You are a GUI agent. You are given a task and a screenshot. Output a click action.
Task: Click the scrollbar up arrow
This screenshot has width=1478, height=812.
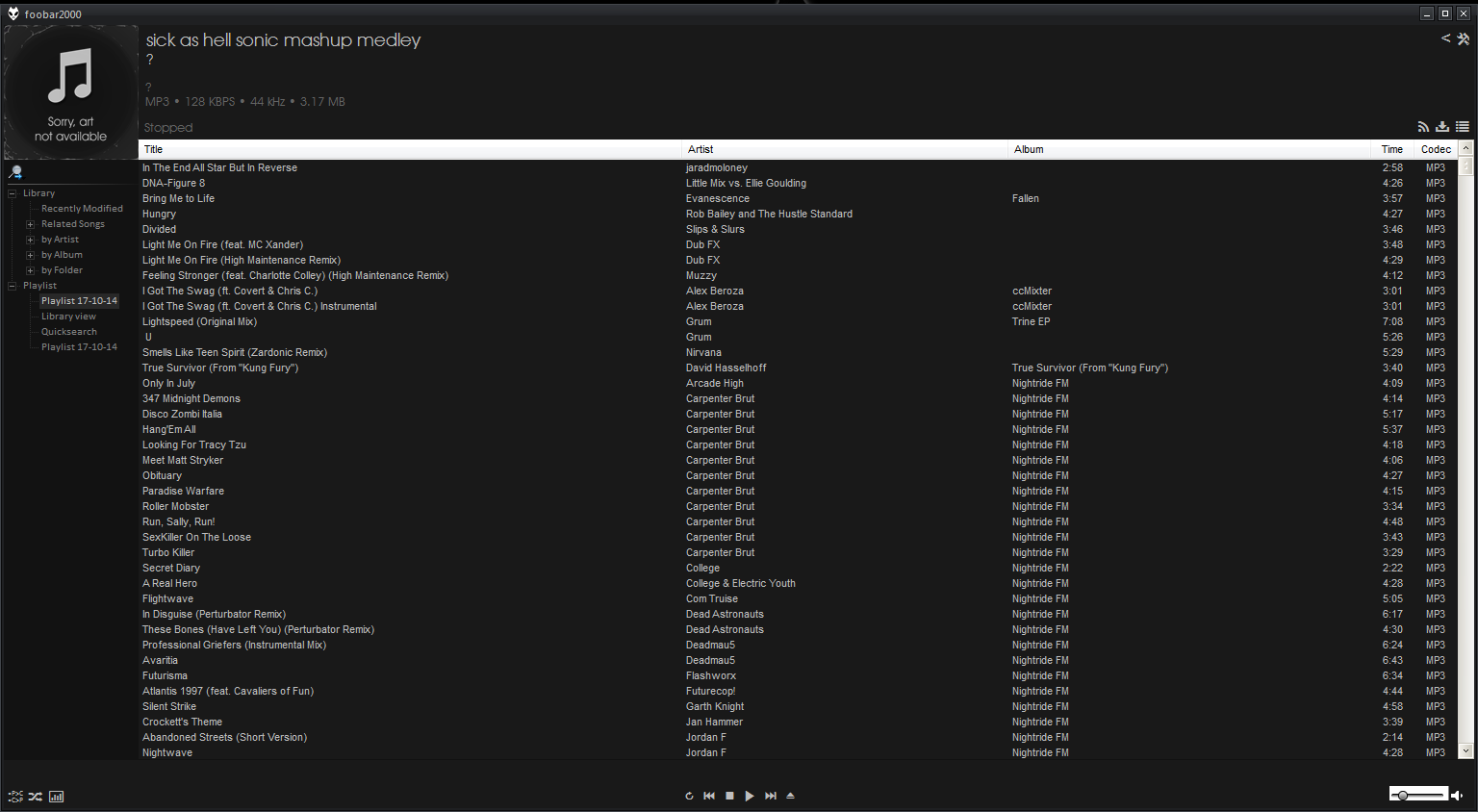click(x=1466, y=148)
